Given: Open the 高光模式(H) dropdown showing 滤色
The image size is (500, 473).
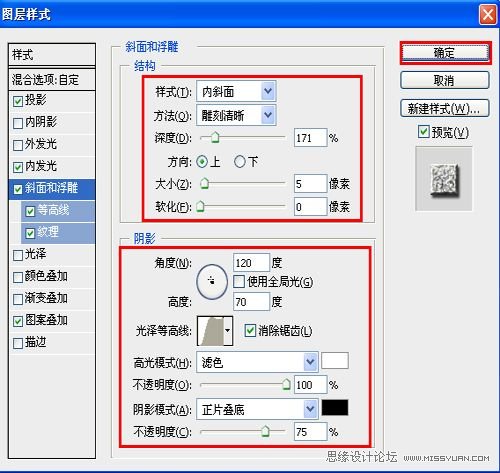Looking at the screenshot, I should pyautogui.click(x=257, y=362).
